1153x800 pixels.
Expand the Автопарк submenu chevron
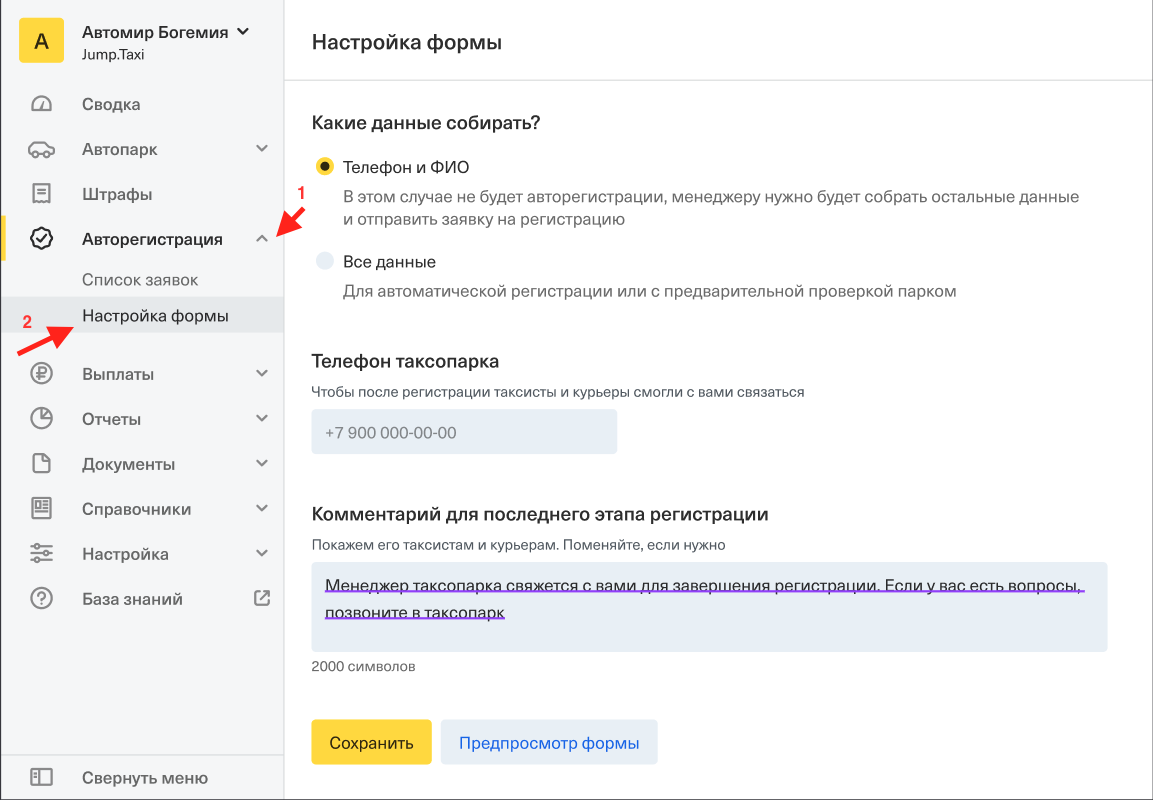point(262,149)
